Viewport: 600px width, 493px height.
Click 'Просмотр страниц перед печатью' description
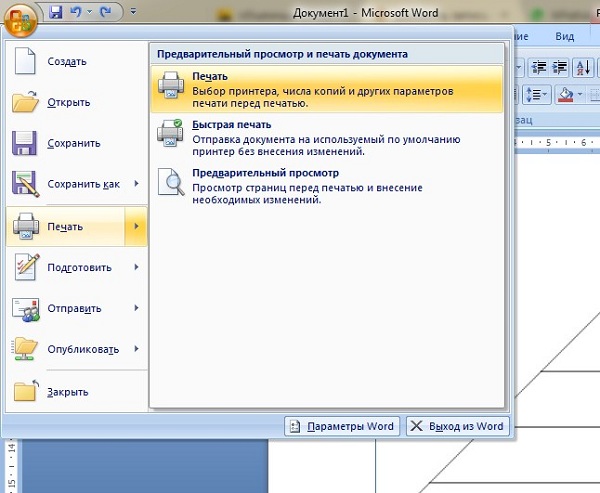307,194
